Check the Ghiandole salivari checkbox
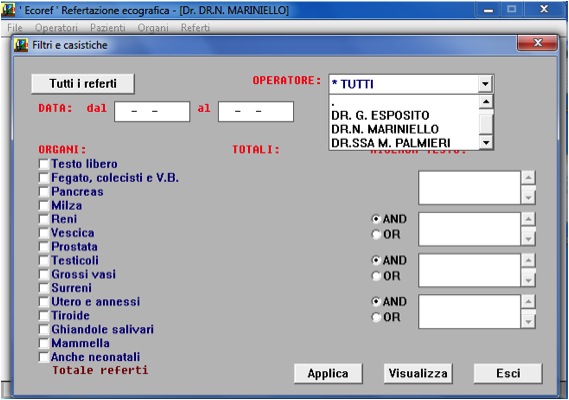Viewport: 569px width, 400px height. 44,330
